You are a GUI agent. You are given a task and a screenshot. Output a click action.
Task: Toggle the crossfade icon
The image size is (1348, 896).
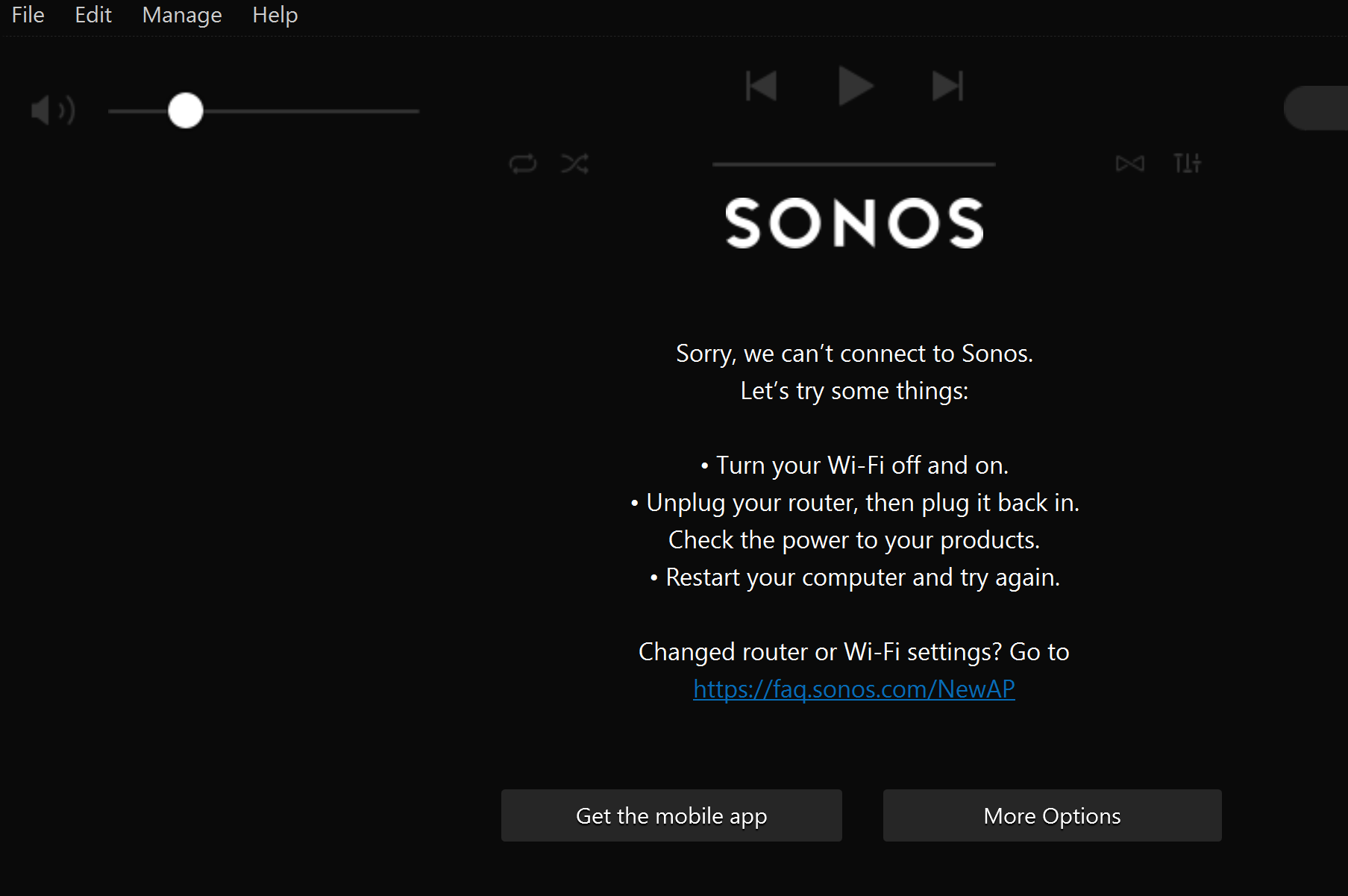1129,163
